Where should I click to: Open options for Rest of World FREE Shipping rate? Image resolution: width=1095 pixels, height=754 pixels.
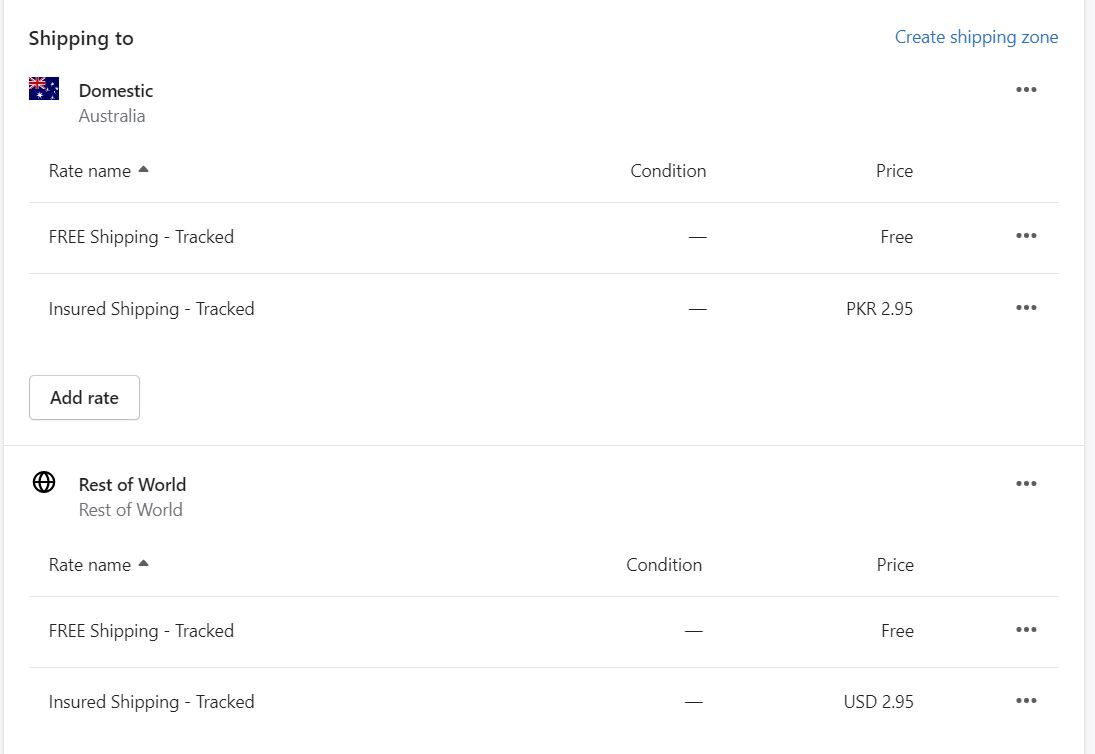[1026, 630]
